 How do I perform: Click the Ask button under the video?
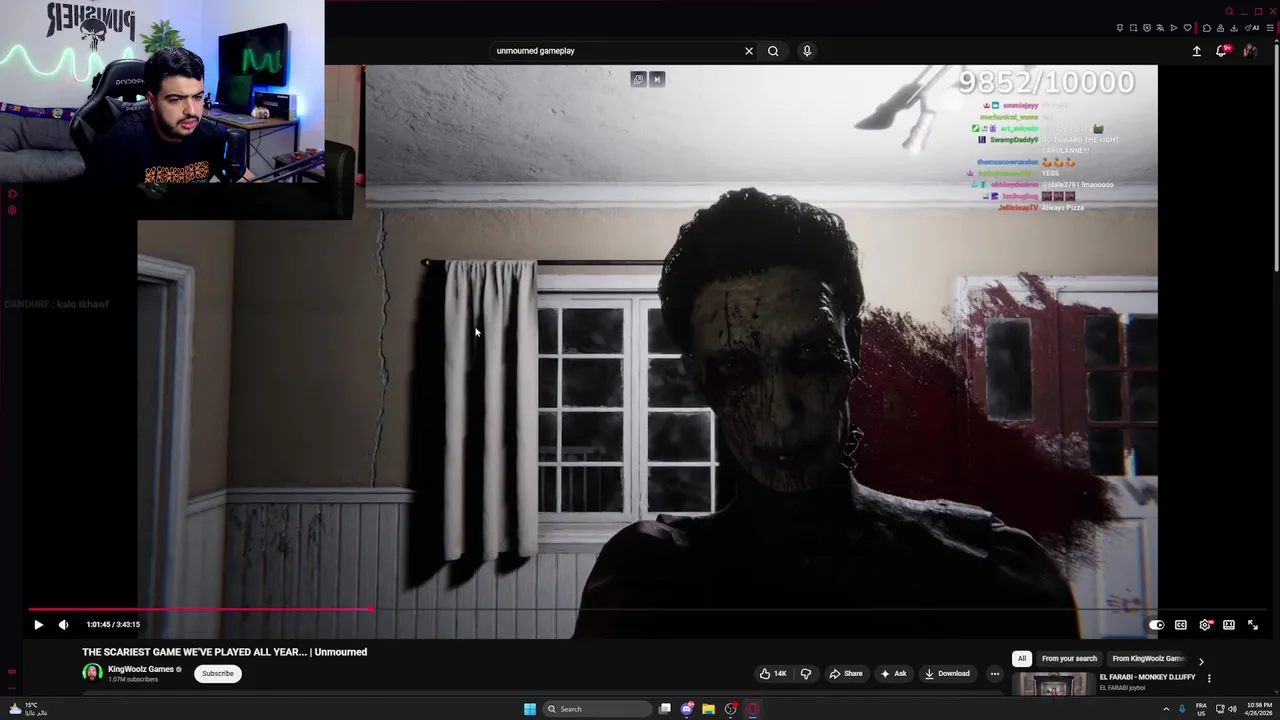[x=893, y=674]
